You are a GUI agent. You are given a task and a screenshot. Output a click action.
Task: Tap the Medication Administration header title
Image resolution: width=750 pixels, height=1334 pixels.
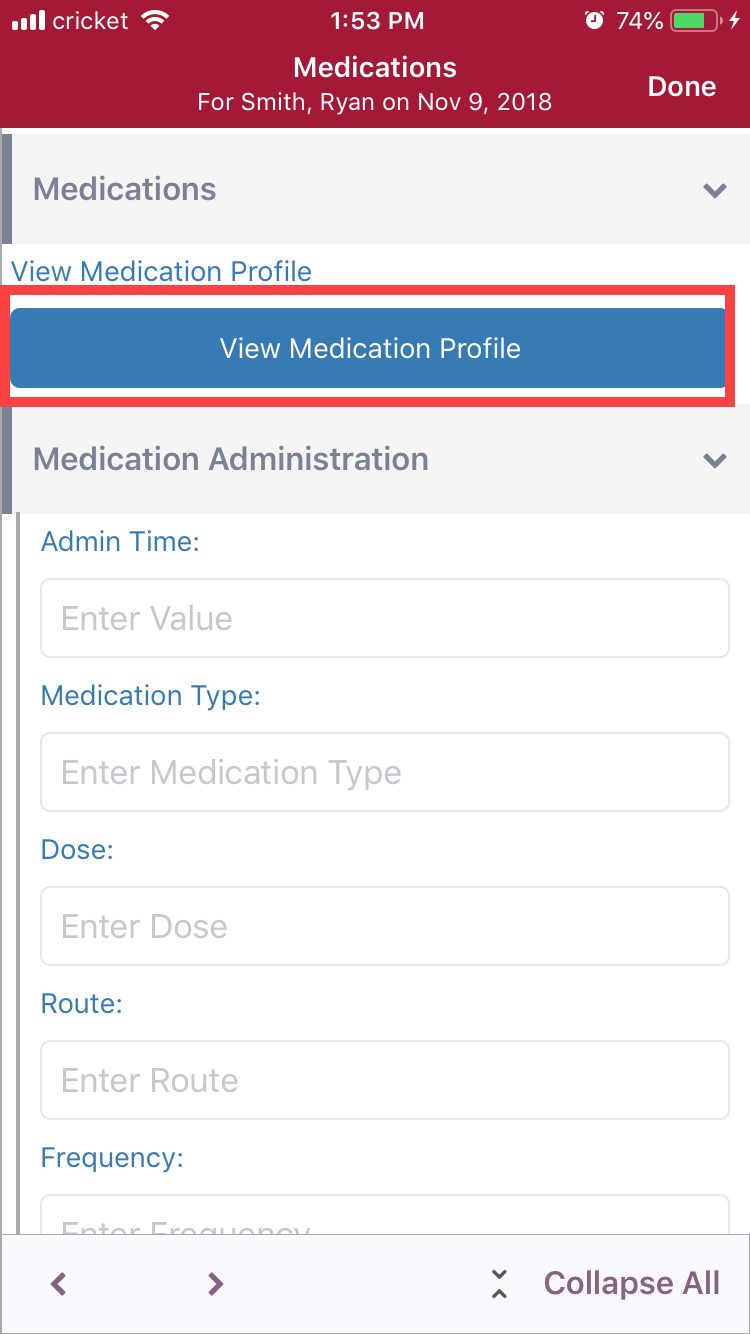pyautogui.click(x=231, y=460)
